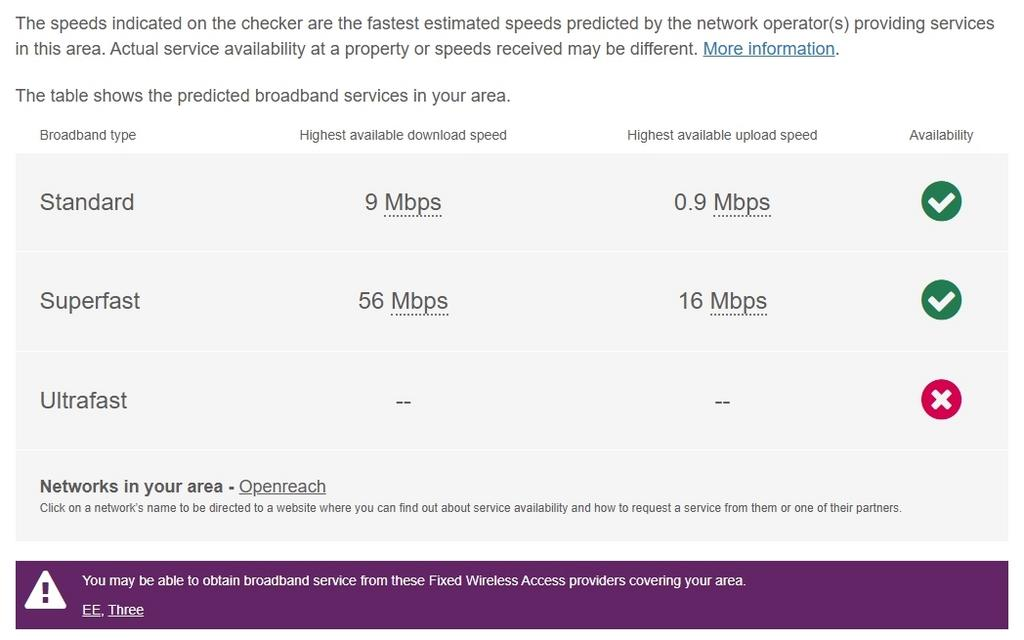This screenshot has width=1024, height=640.
Task: Click the Ultrafast unavailable red cross icon
Action: click(x=941, y=400)
